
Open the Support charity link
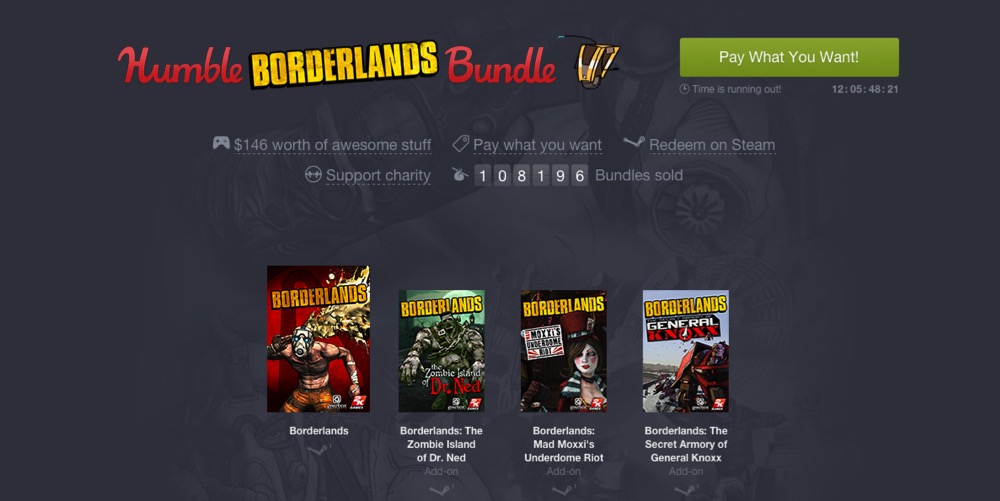pyautogui.click(x=378, y=175)
